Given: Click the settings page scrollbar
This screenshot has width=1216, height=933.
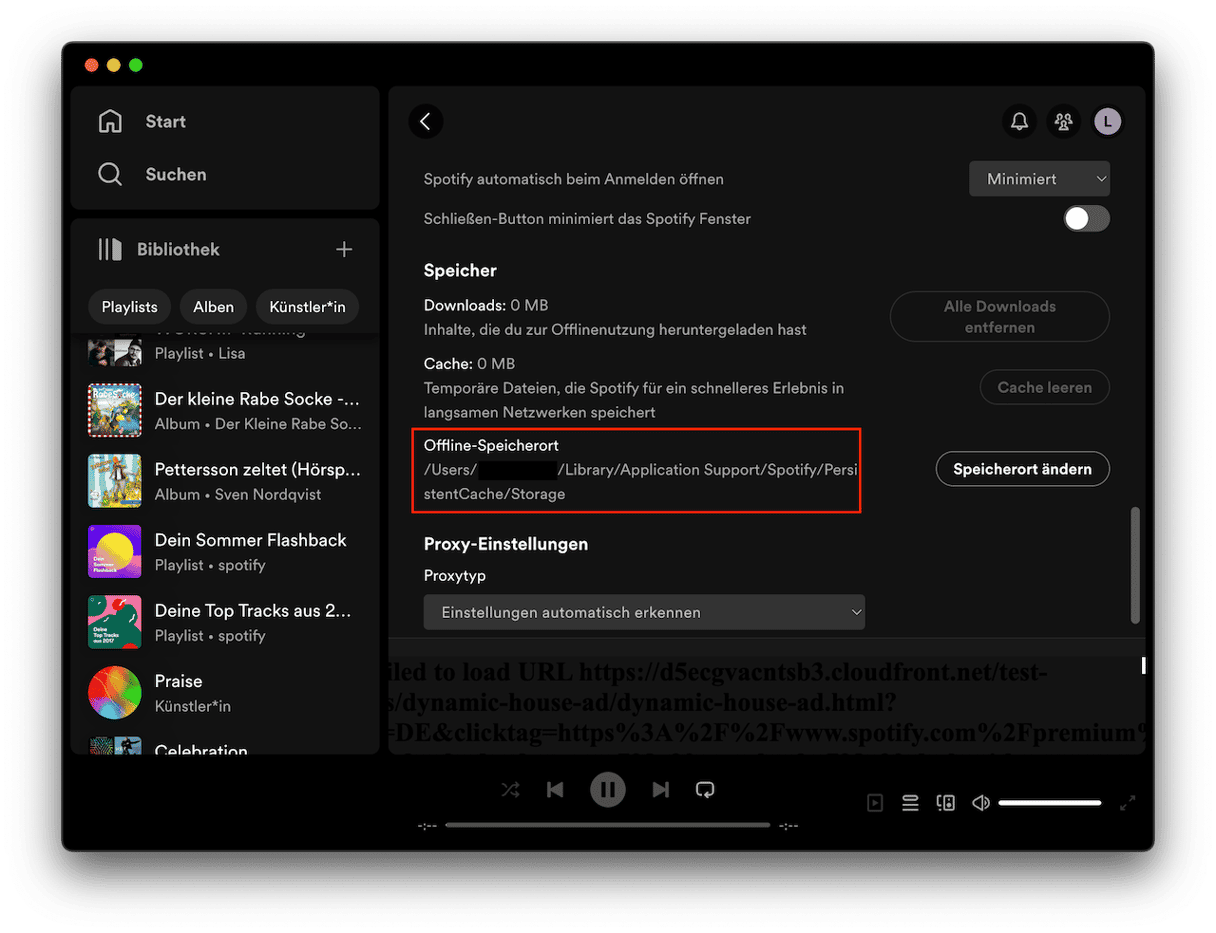Looking at the screenshot, I should (x=1134, y=565).
